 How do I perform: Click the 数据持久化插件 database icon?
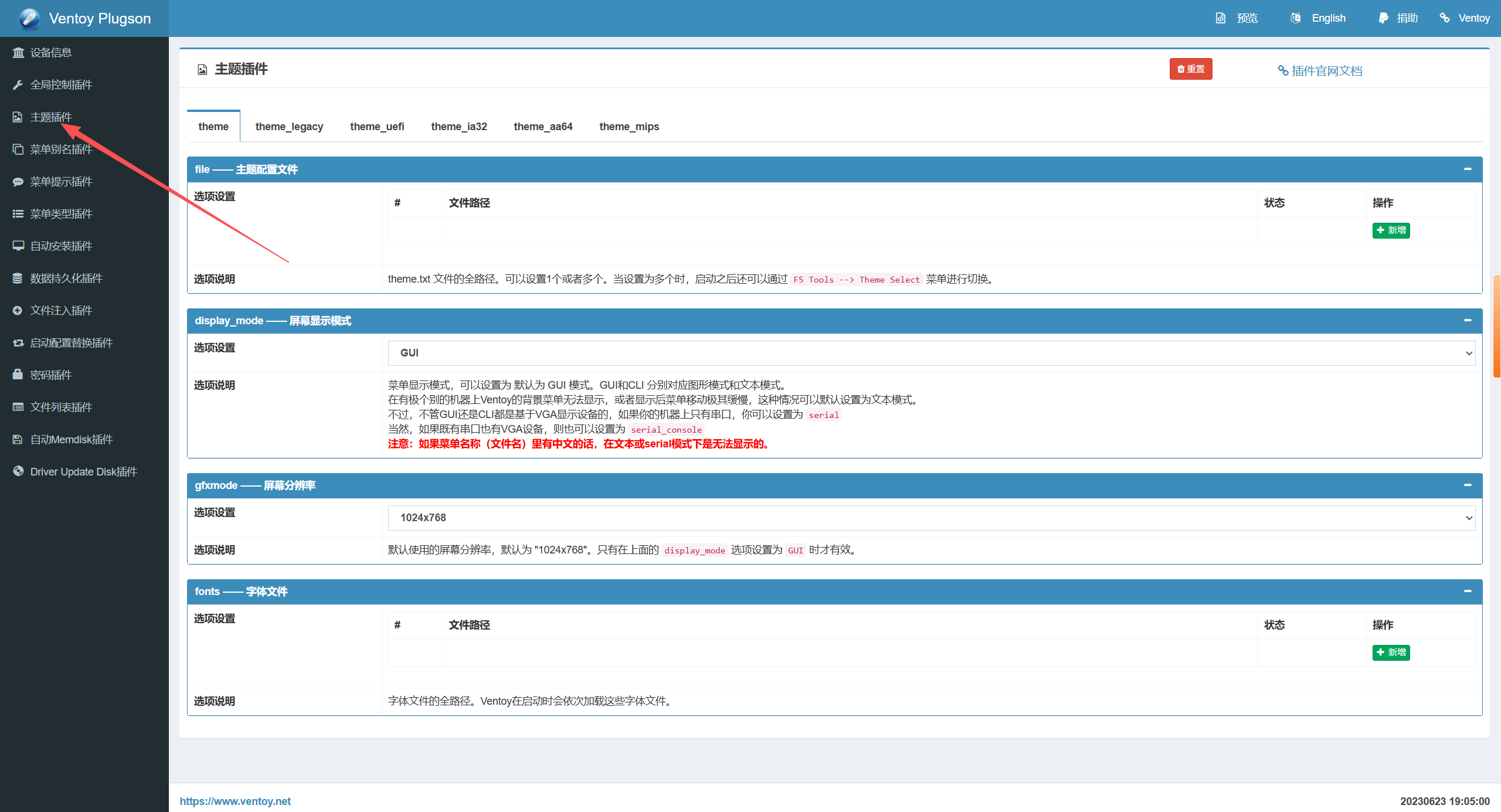coord(18,278)
